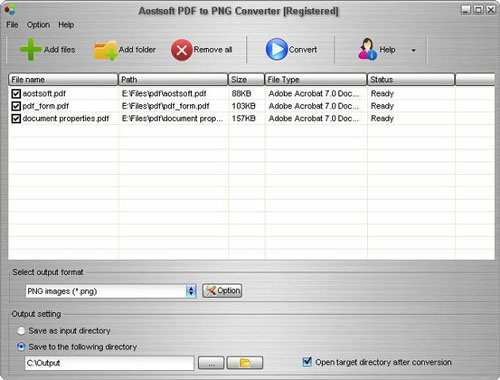
Task: Uncheck the pdf_form.pdf file checkbox
Action: tap(16, 106)
